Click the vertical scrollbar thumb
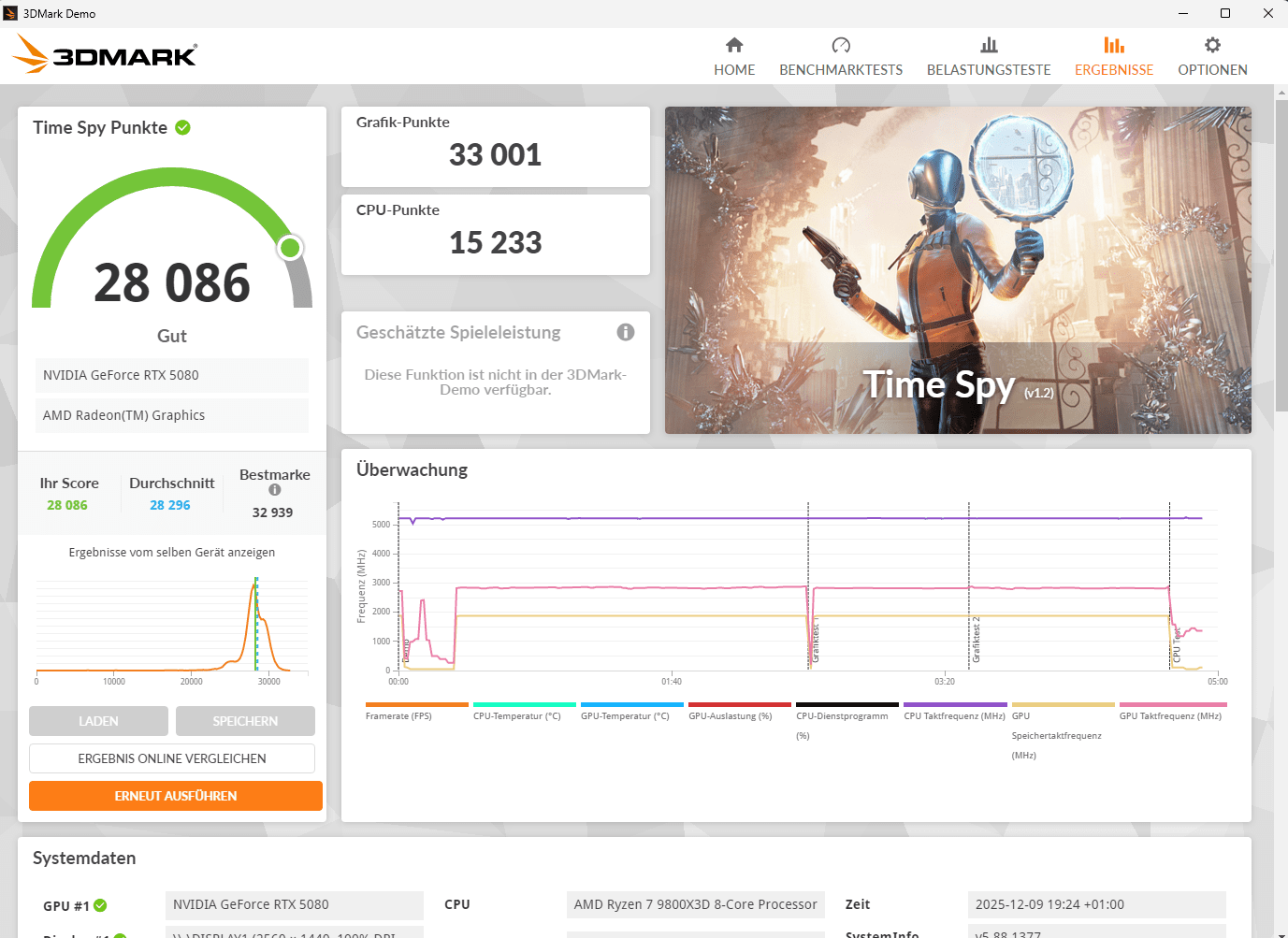Viewport: 1288px width, 938px height. [x=1281, y=254]
